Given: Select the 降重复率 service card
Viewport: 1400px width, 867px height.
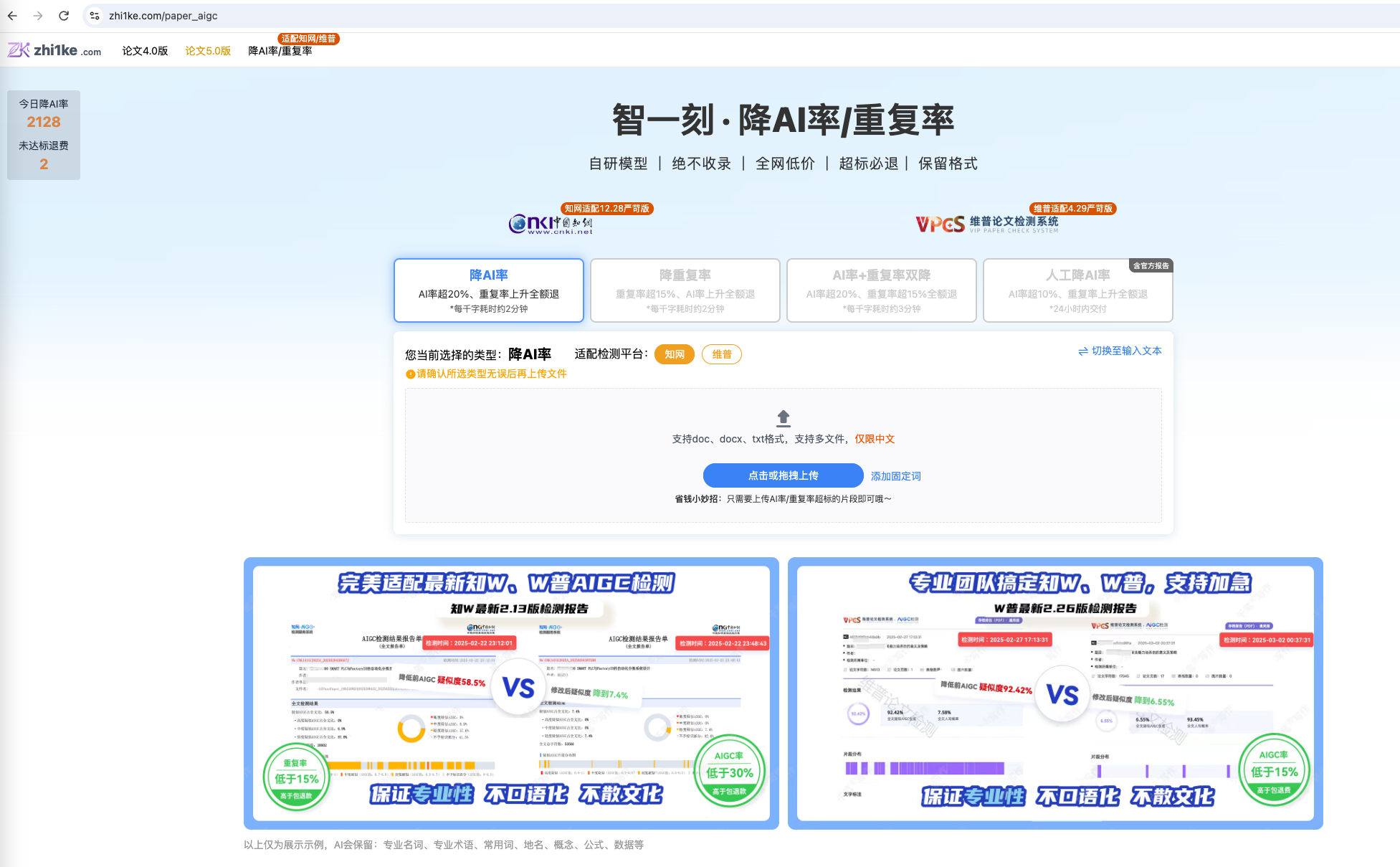Looking at the screenshot, I should click(685, 290).
